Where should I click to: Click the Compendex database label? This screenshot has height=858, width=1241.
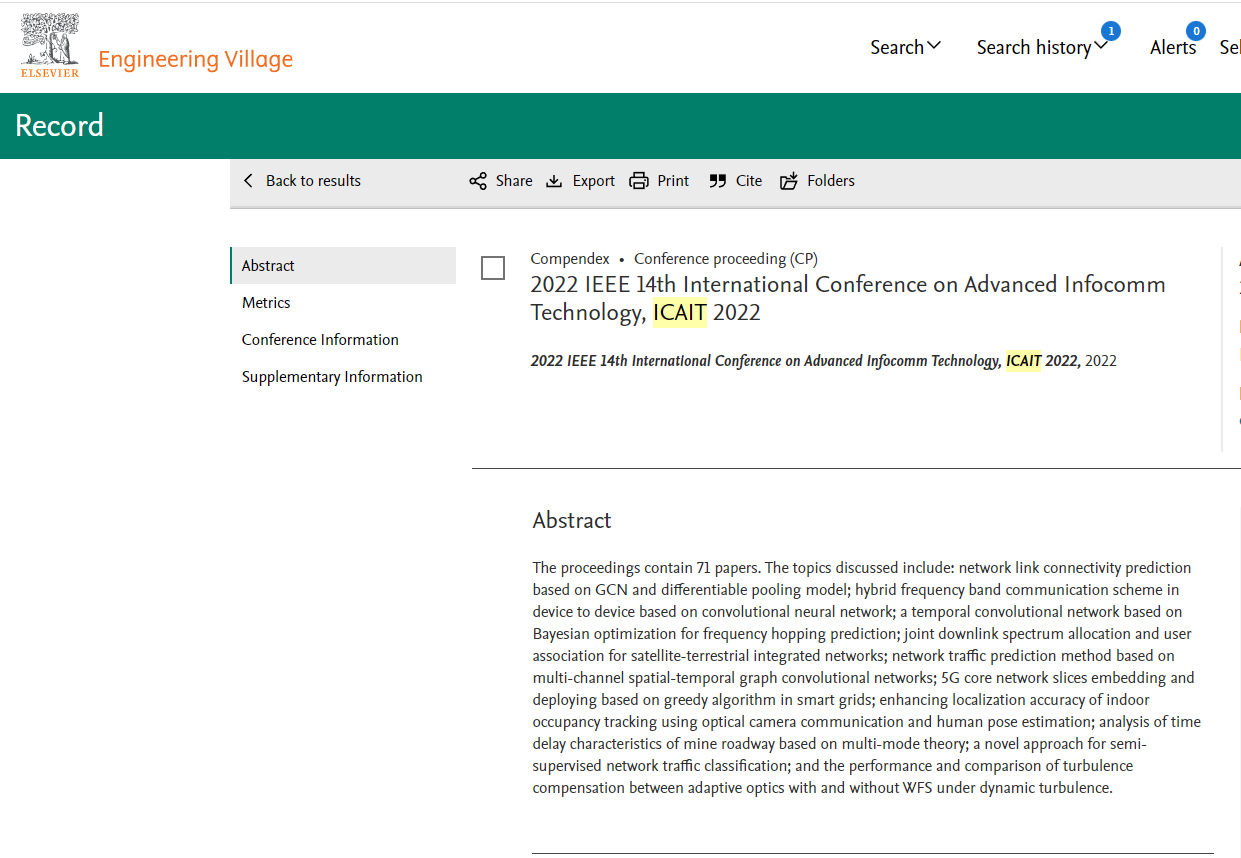[x=570, y=259]
